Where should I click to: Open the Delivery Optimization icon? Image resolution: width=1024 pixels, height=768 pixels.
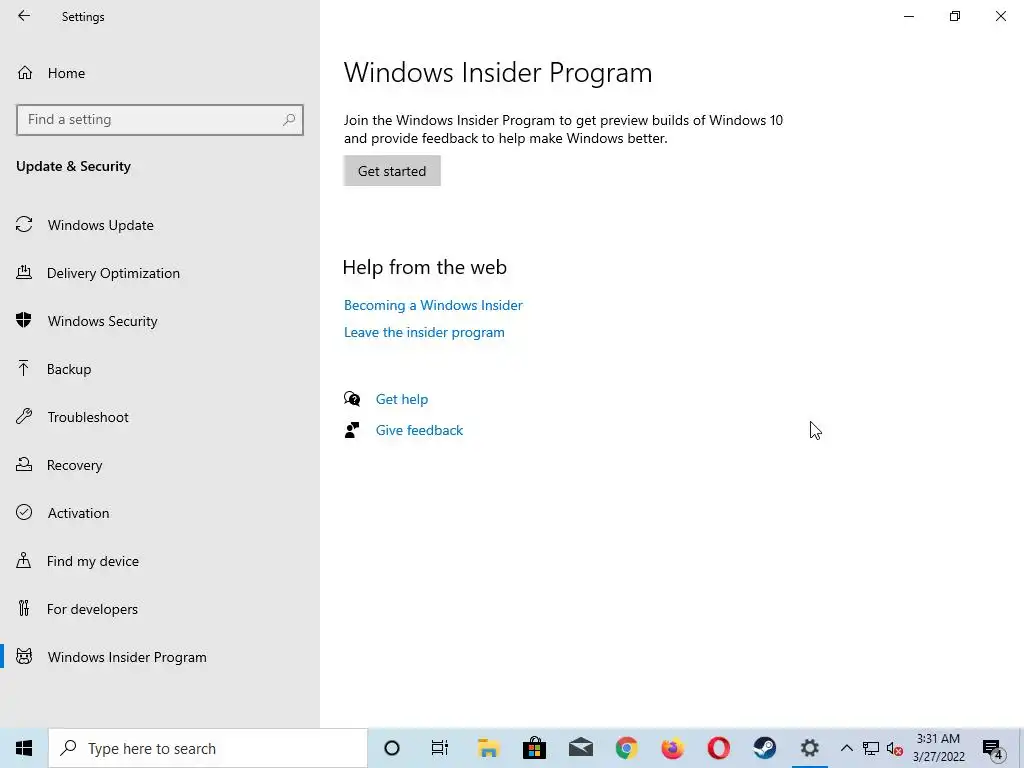click(24, 273)
